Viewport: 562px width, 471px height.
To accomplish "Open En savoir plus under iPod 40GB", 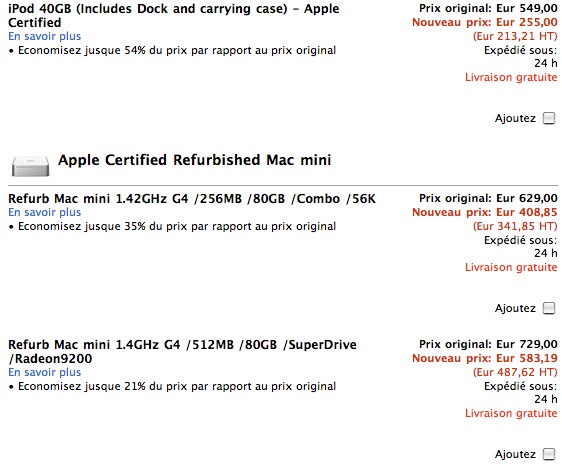I will (45, 36).
